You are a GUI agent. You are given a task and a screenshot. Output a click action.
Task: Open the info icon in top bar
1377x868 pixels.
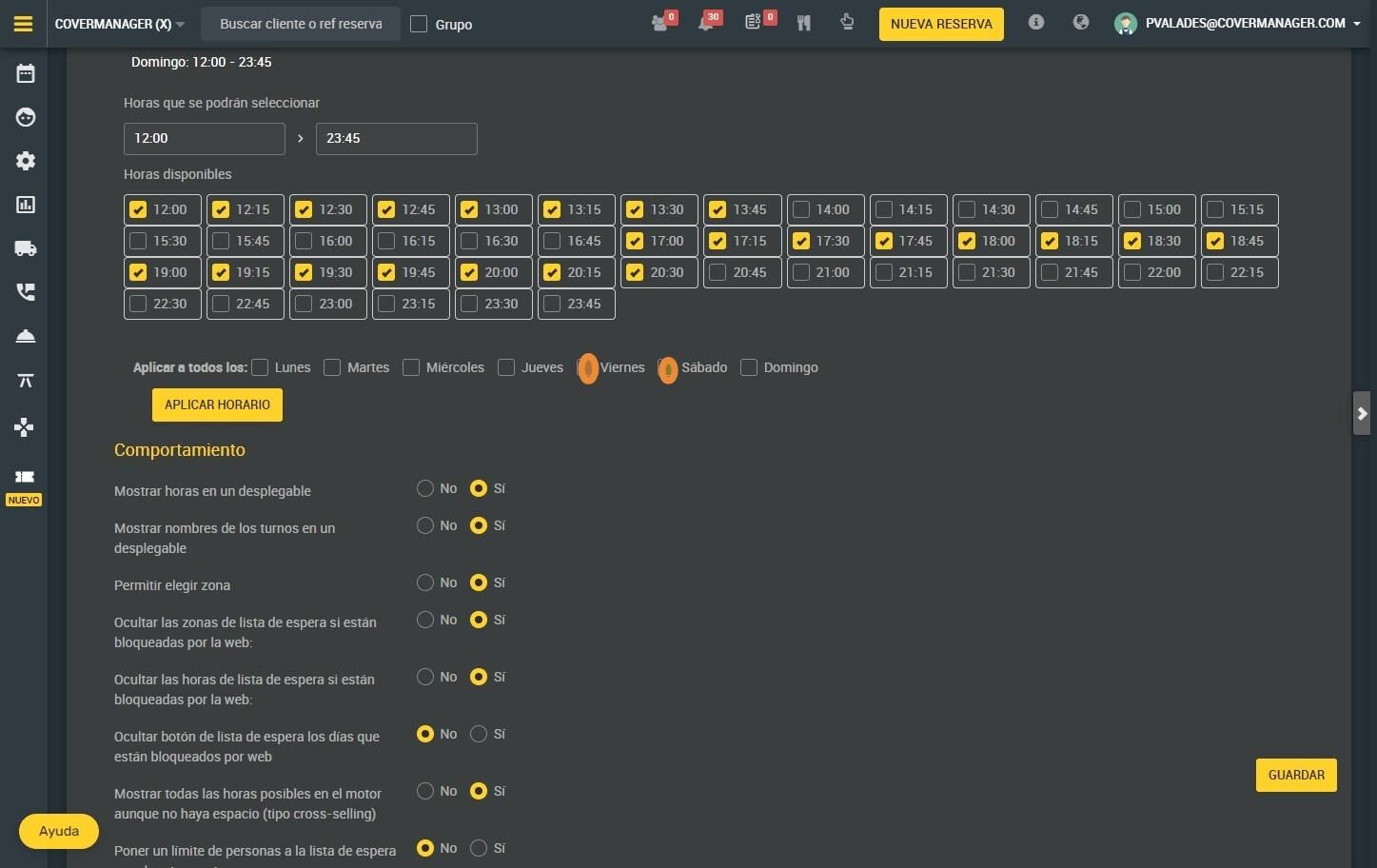point(1036,22)
